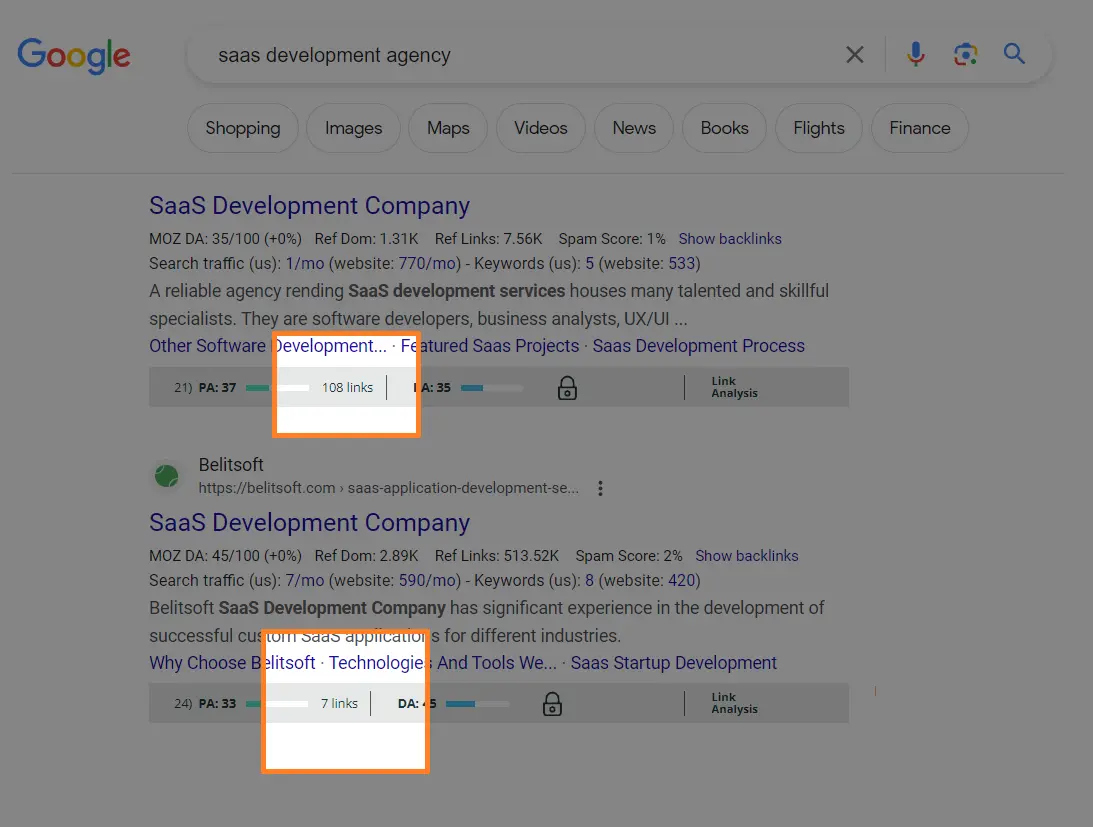1093x827 pixels.
Task: Open Belitsoft's SaaS Development Company title link
Action: pos(309,523)
